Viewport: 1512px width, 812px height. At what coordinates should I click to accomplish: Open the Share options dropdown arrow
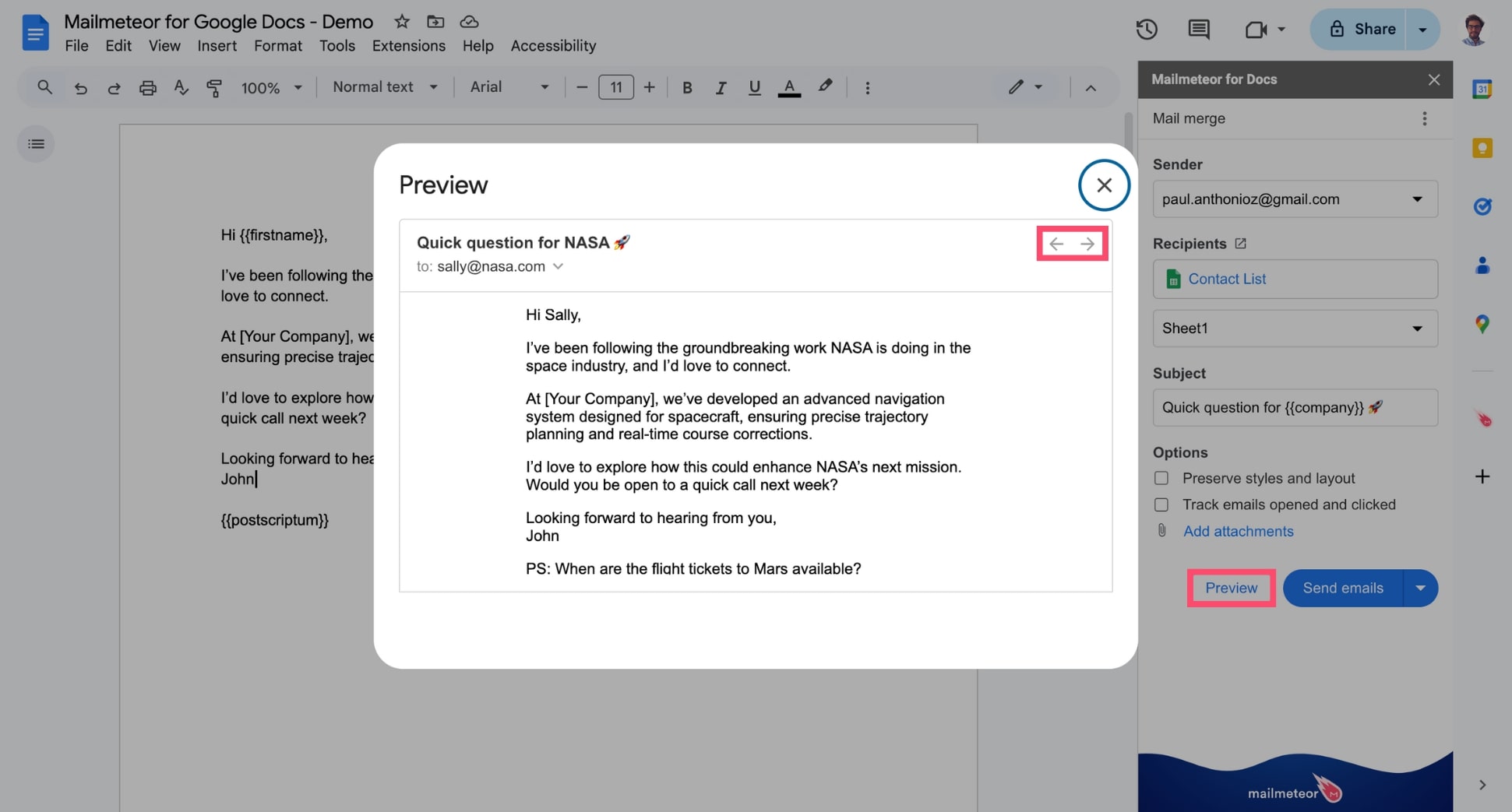(1422, 30)
